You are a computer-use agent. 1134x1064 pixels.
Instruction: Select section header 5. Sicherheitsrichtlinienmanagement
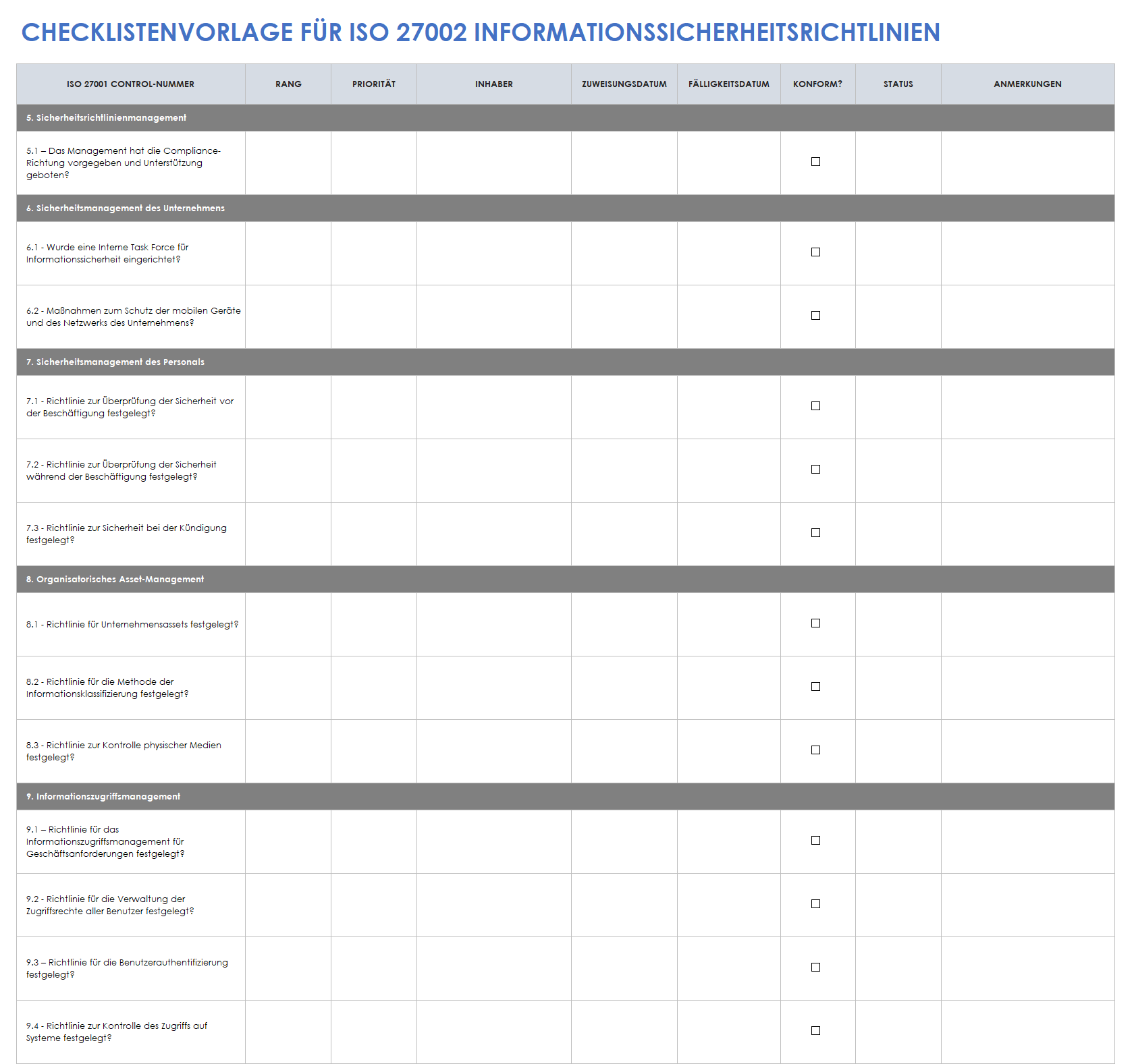click(566, 118)
